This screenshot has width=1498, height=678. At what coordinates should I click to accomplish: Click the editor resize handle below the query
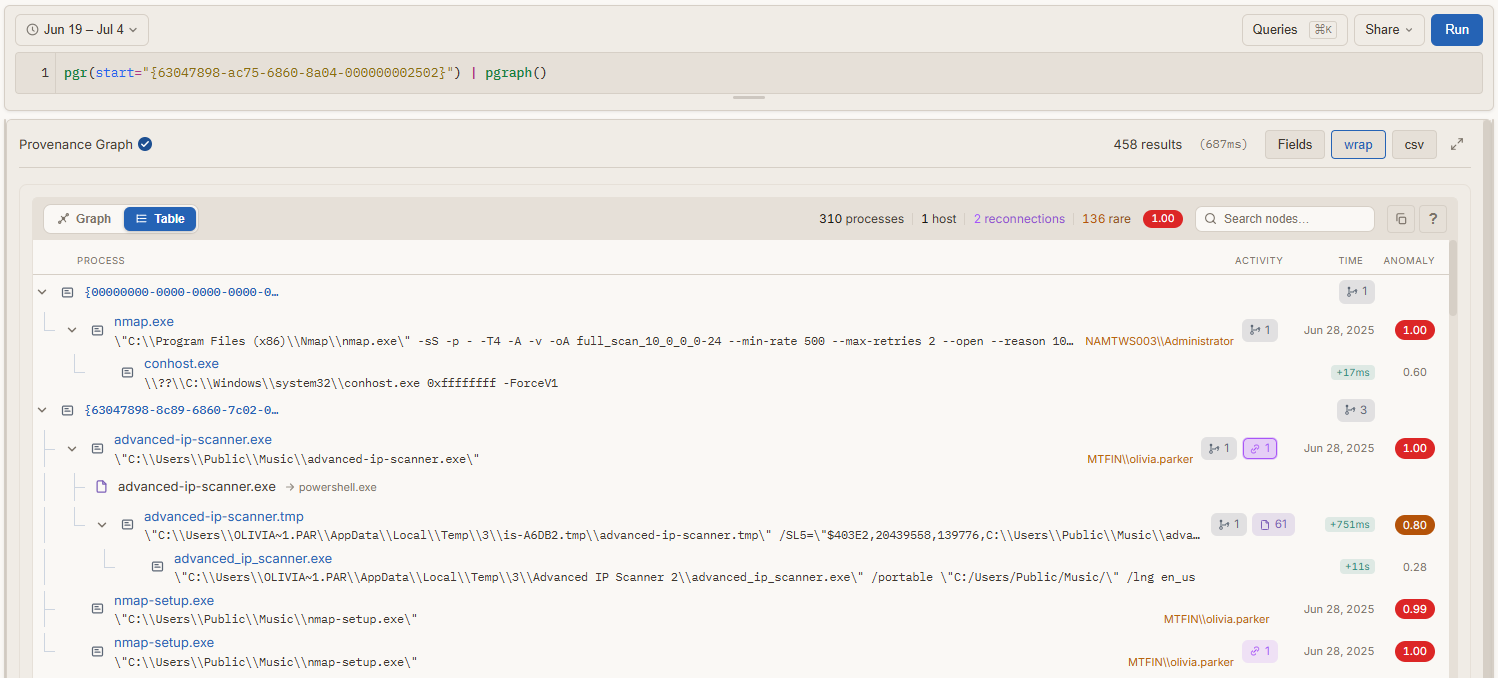(749, 98)
